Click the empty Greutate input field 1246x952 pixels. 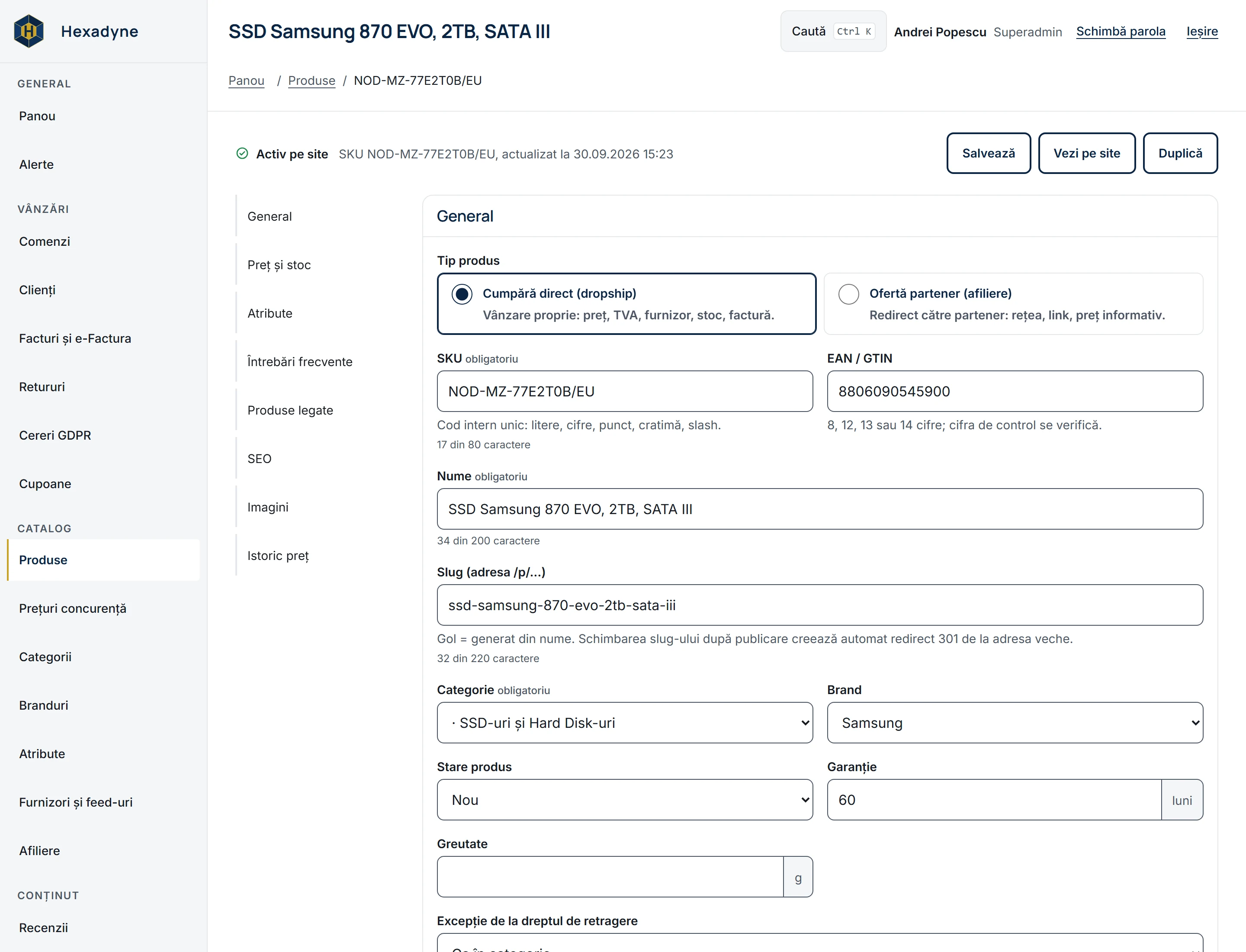[610, 877]
